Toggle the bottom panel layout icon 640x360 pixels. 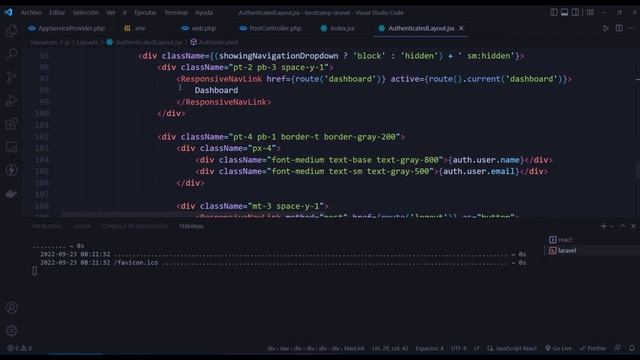[x=564, y=12]
